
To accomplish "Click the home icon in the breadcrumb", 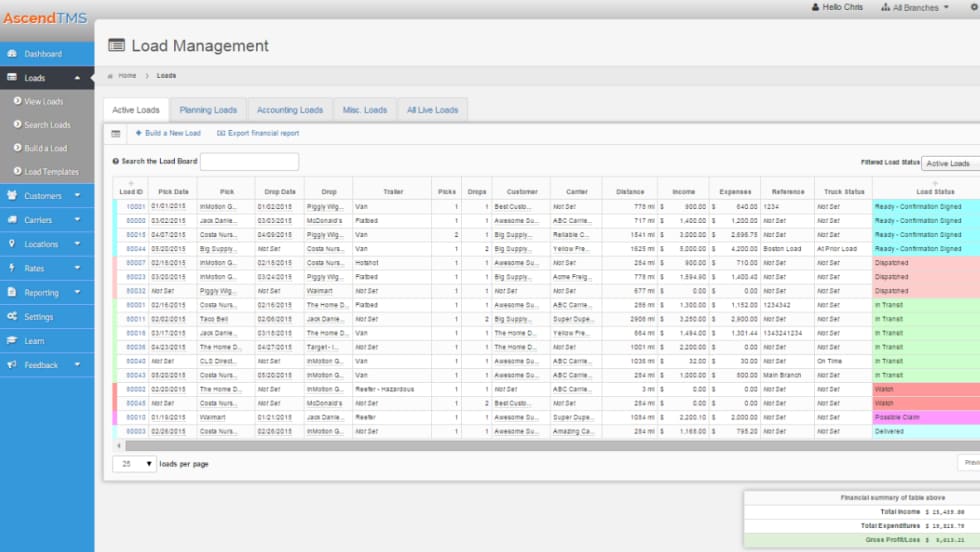I will point(110,76).
